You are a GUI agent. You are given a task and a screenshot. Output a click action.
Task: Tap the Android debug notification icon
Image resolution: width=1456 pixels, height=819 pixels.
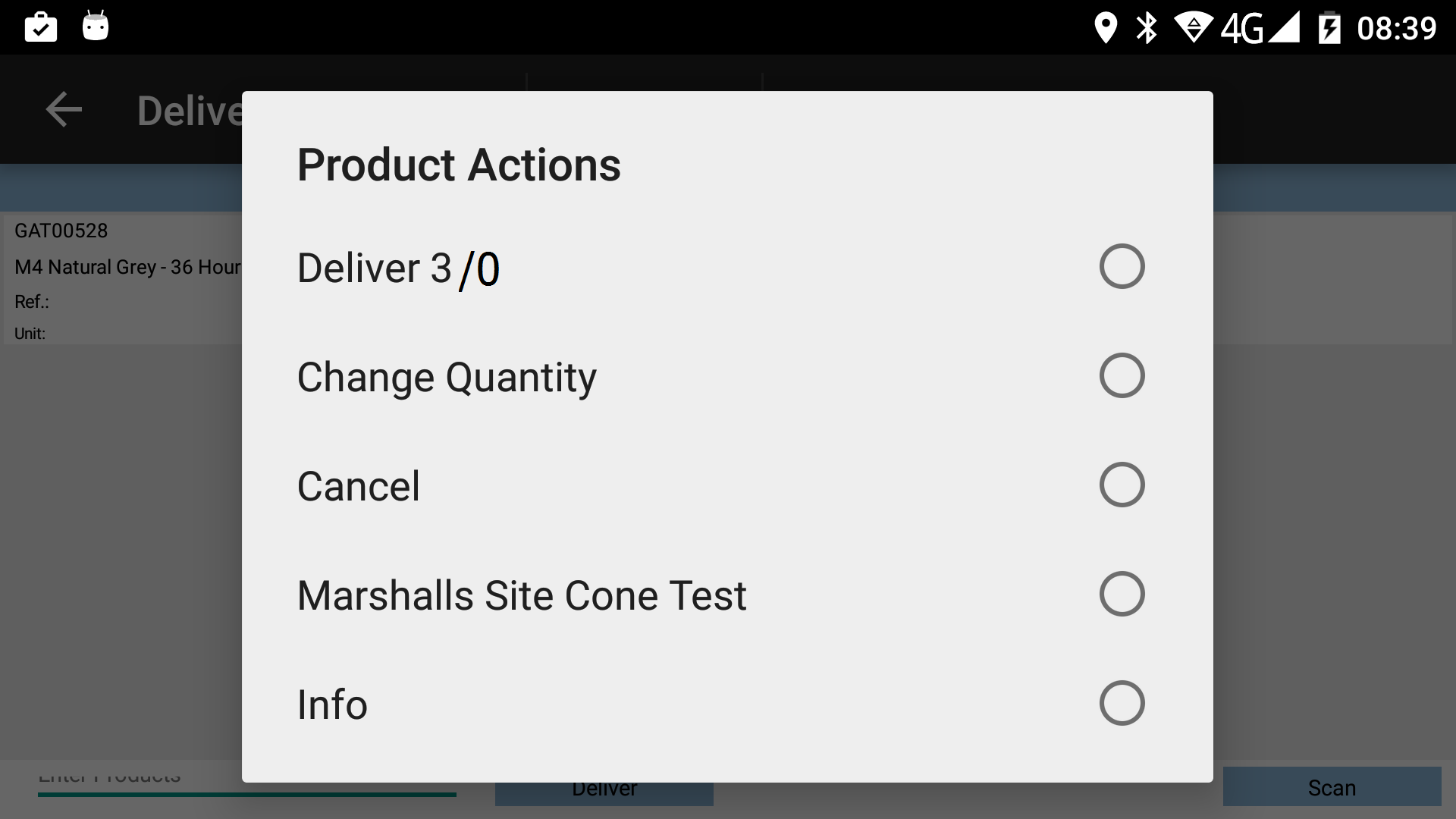click(96, 26)
